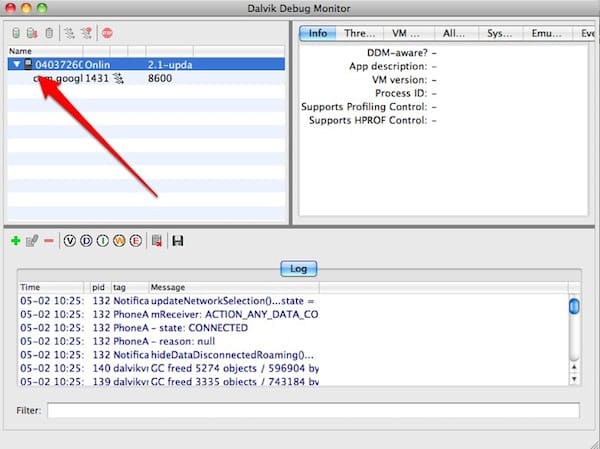This screenshot has height=449, width=600.
Task: Toggle the Debug (D) log level
Action: coord(86,241)
